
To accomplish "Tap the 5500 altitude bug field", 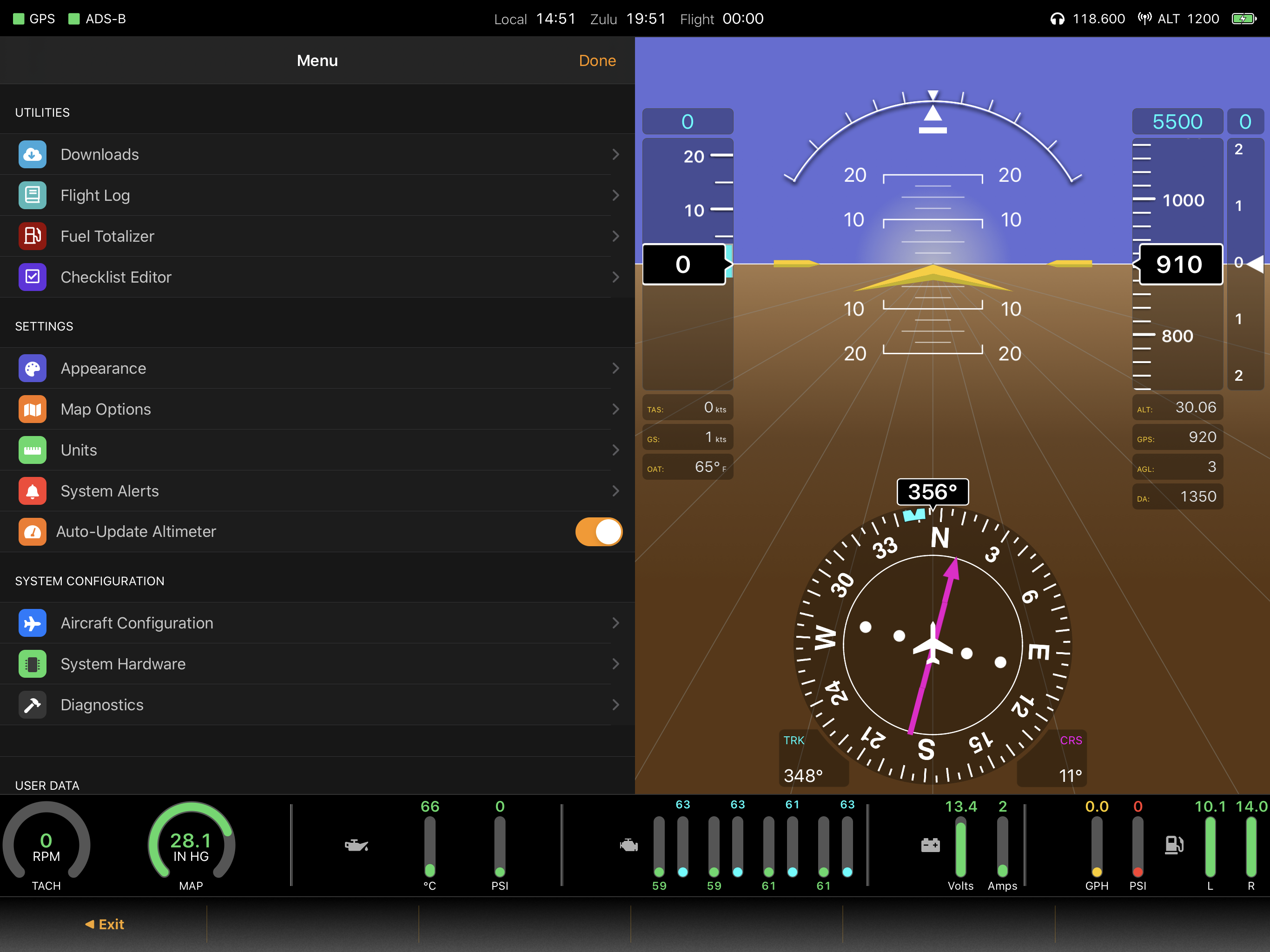I will 1177,122.
